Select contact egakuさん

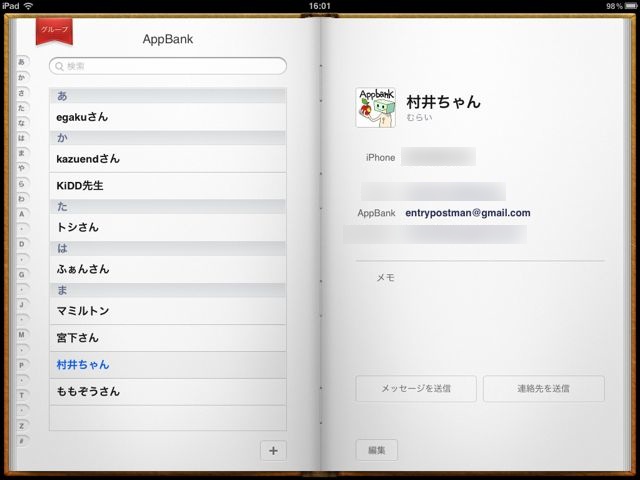click(168, 117)
